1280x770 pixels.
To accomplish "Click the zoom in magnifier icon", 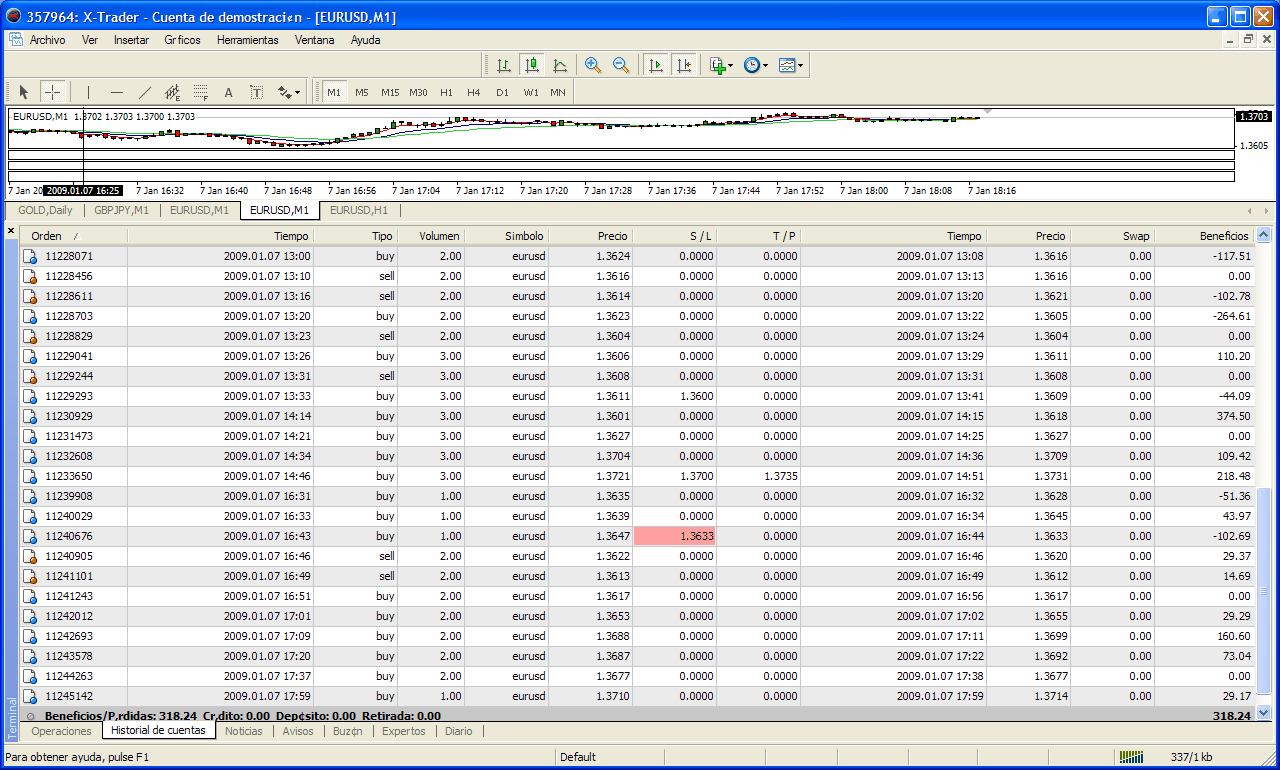I will point(593,65).
